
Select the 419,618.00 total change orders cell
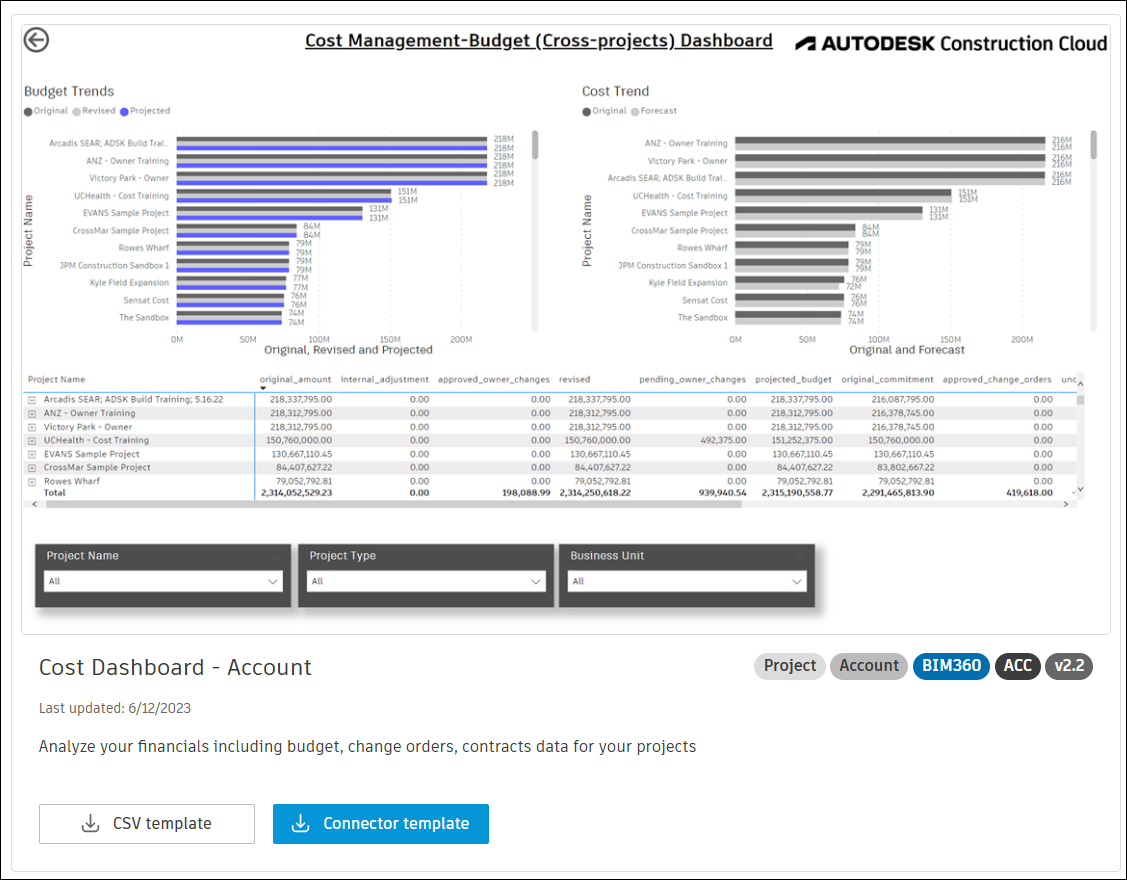[1029, 493]
